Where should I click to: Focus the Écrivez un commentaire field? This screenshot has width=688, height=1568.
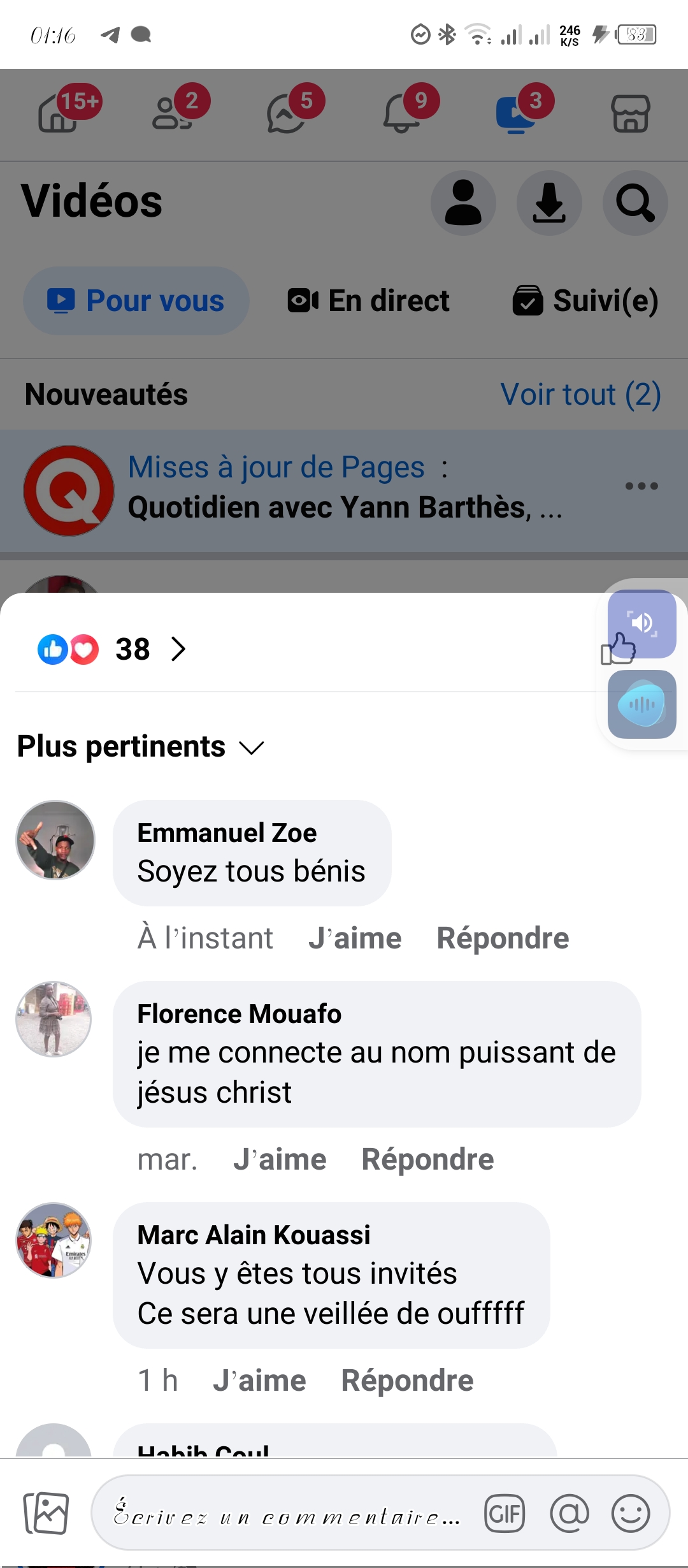(x=287, y=1513)
